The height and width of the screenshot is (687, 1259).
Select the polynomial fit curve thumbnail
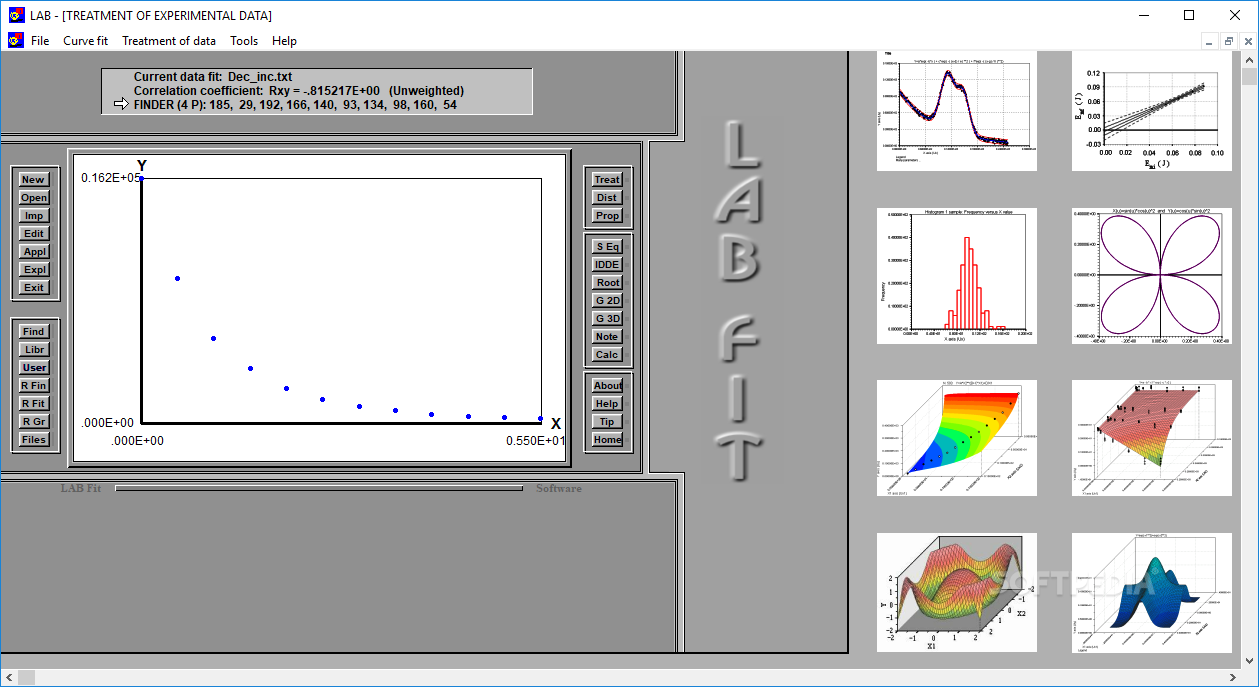pyautogui.click(x=957, y=111)
